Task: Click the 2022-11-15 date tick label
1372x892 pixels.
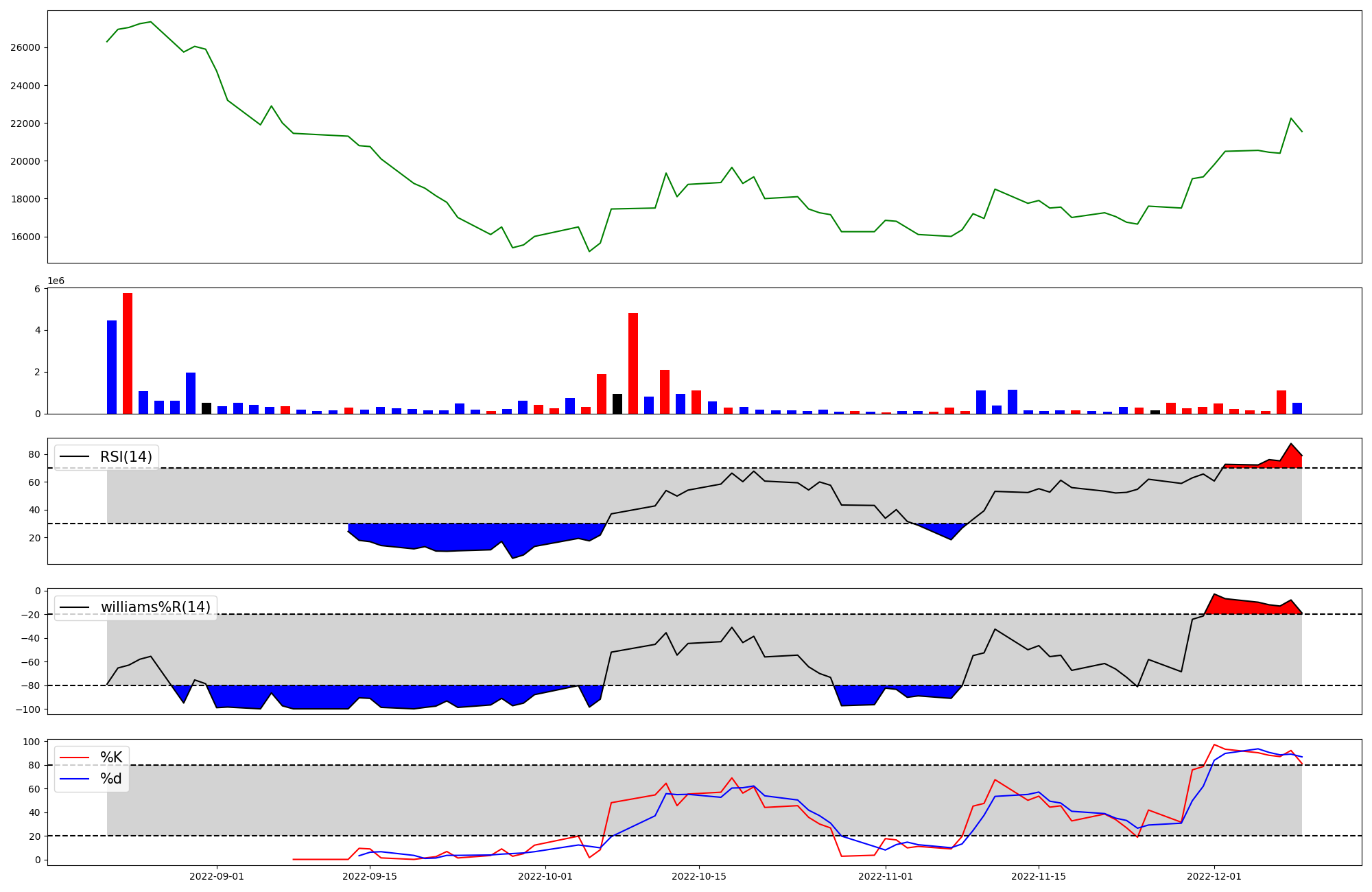Action: [x=1039, y=876]
